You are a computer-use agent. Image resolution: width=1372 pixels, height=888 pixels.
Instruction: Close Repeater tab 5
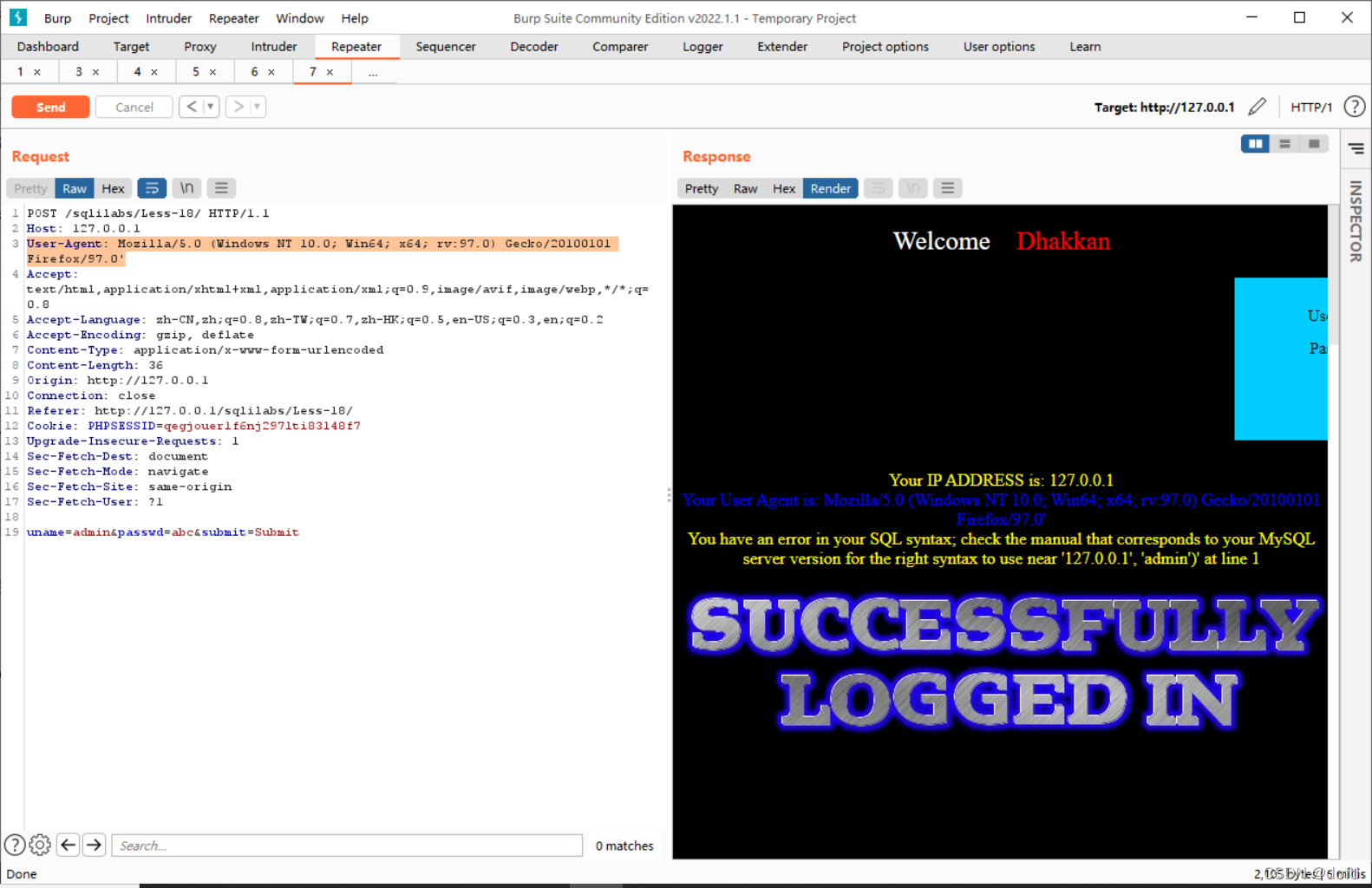coord(212,72)
